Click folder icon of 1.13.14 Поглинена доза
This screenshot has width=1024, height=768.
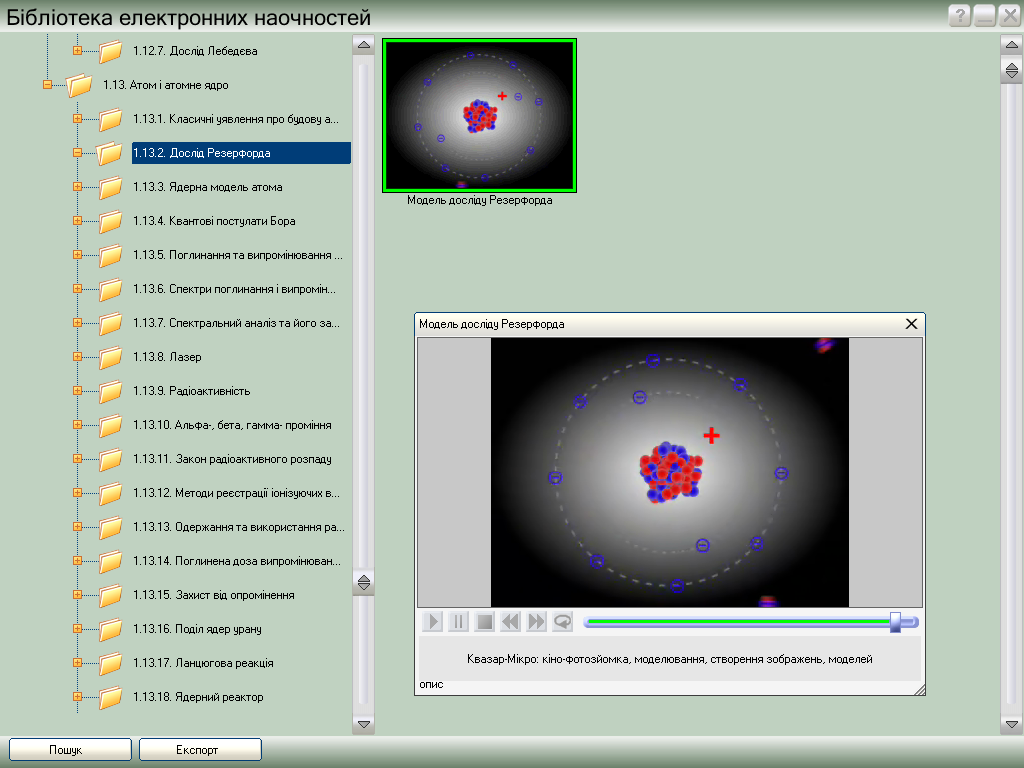pyautogui.click(x=110, y=561)
